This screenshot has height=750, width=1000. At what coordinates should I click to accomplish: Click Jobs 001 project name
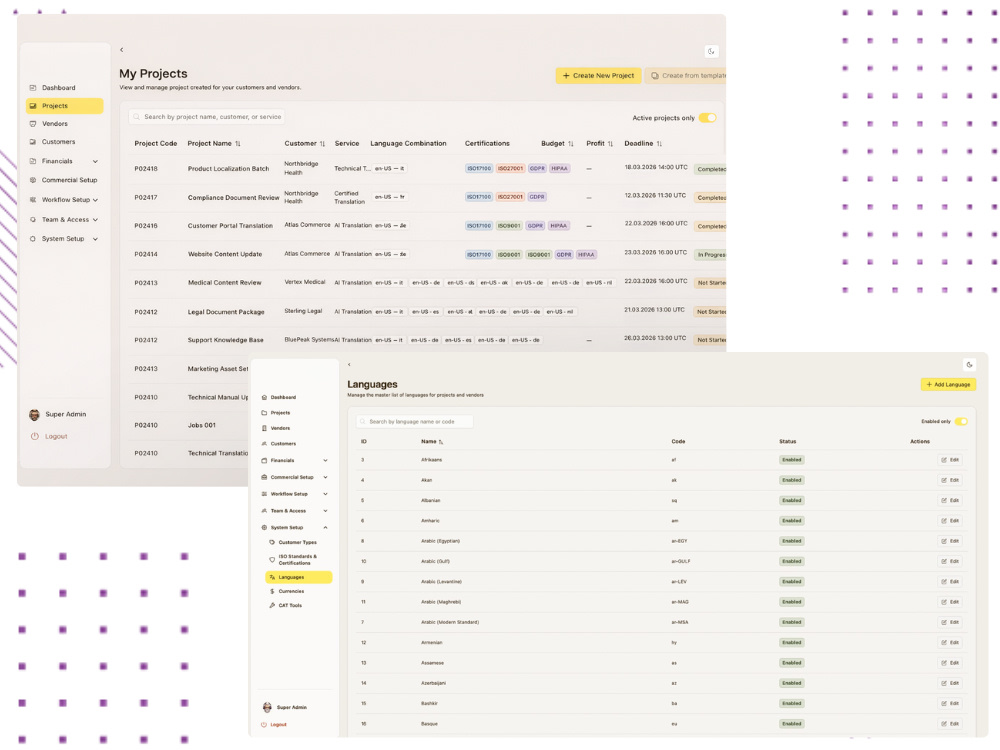(x=202, y=425)
